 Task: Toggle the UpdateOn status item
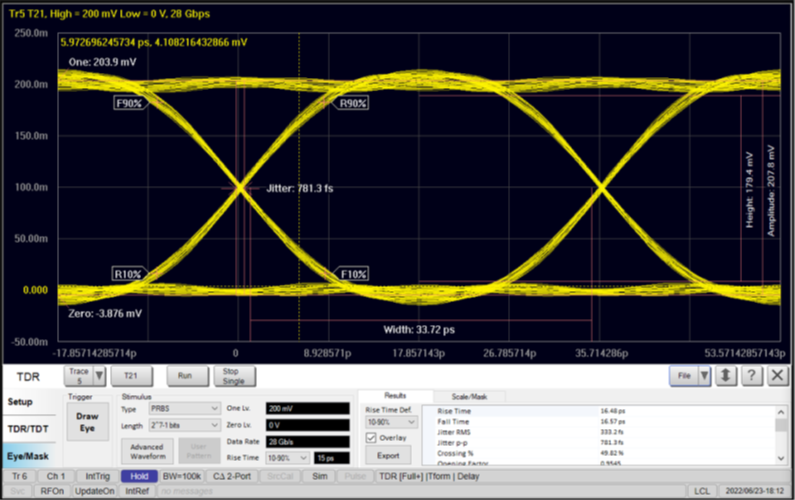pos(94,491)
